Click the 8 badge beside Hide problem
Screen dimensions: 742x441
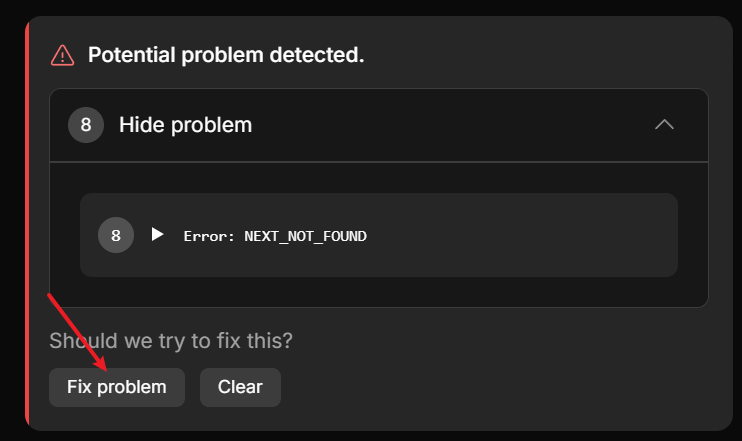click(x=86, y=125)
